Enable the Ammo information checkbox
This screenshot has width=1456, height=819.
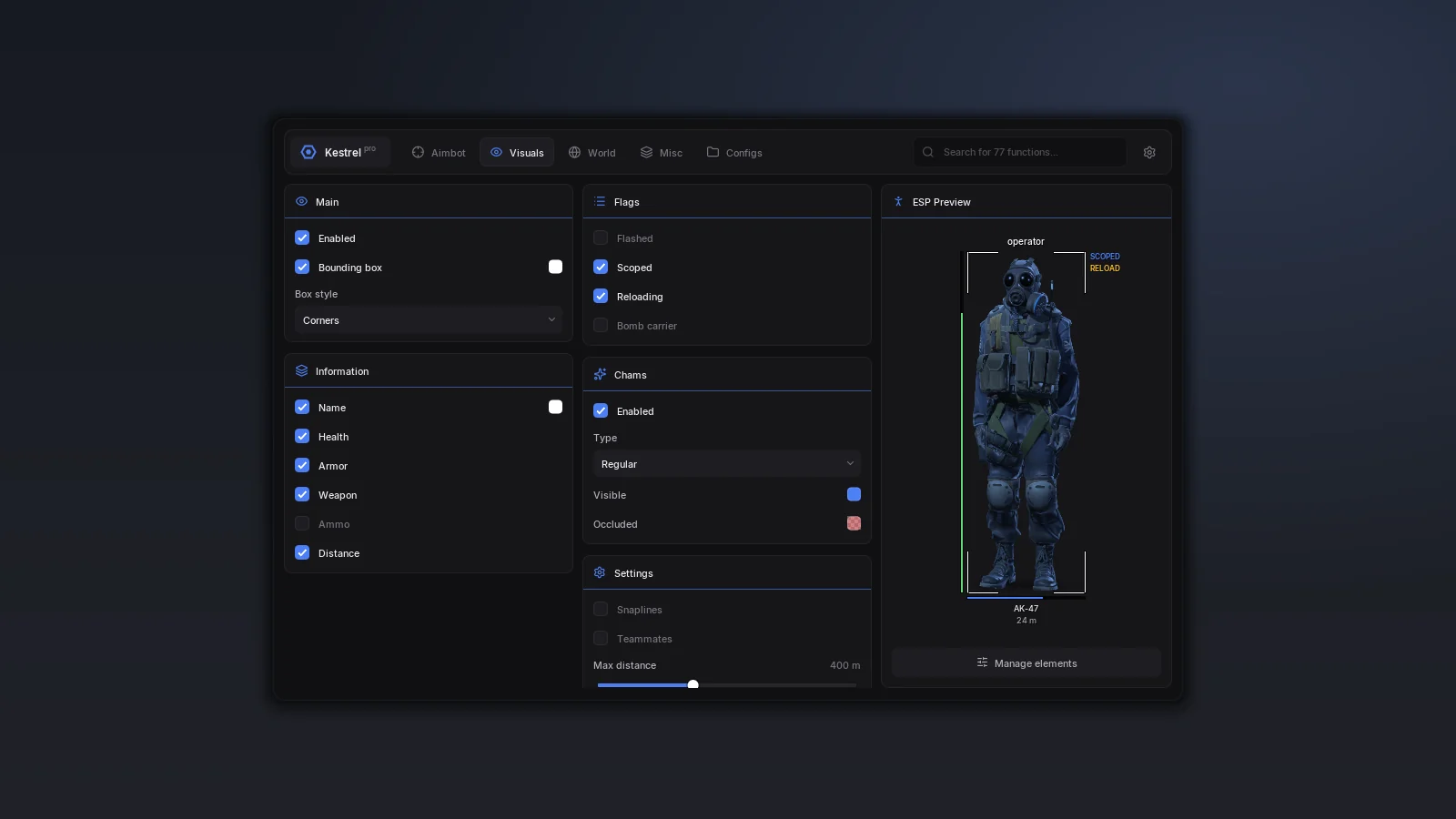[302, 523]
